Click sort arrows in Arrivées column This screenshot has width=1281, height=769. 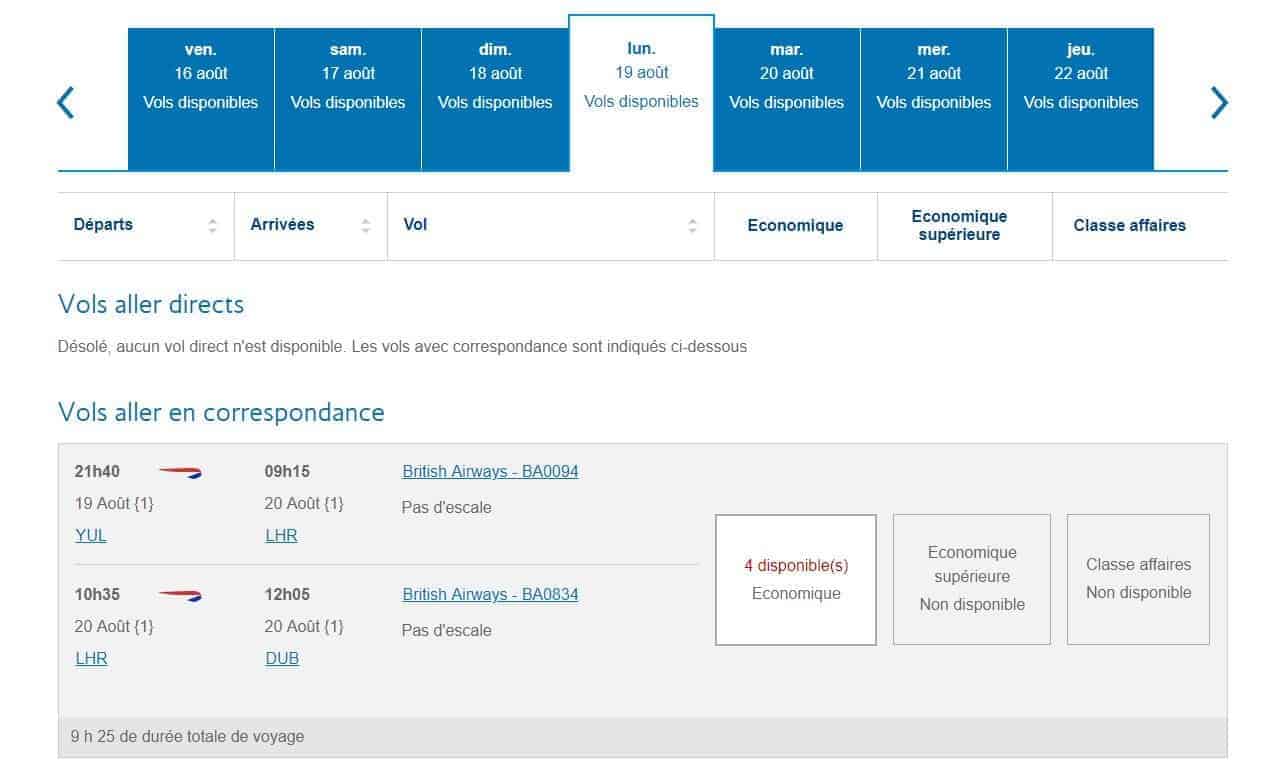pyautogui.click(x=366, y=226)
